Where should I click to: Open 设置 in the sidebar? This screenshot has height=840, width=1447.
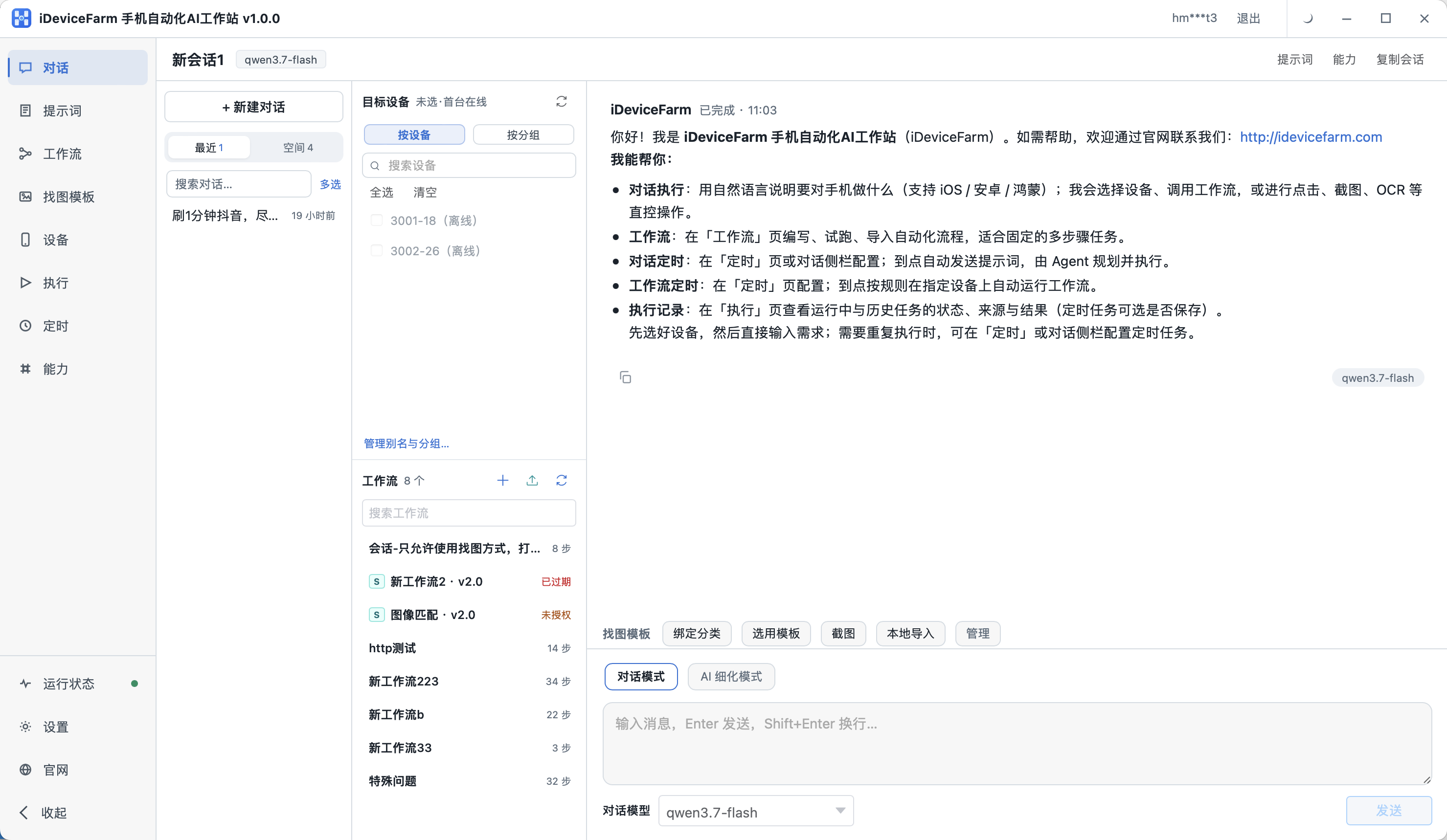tap(77, 727)
